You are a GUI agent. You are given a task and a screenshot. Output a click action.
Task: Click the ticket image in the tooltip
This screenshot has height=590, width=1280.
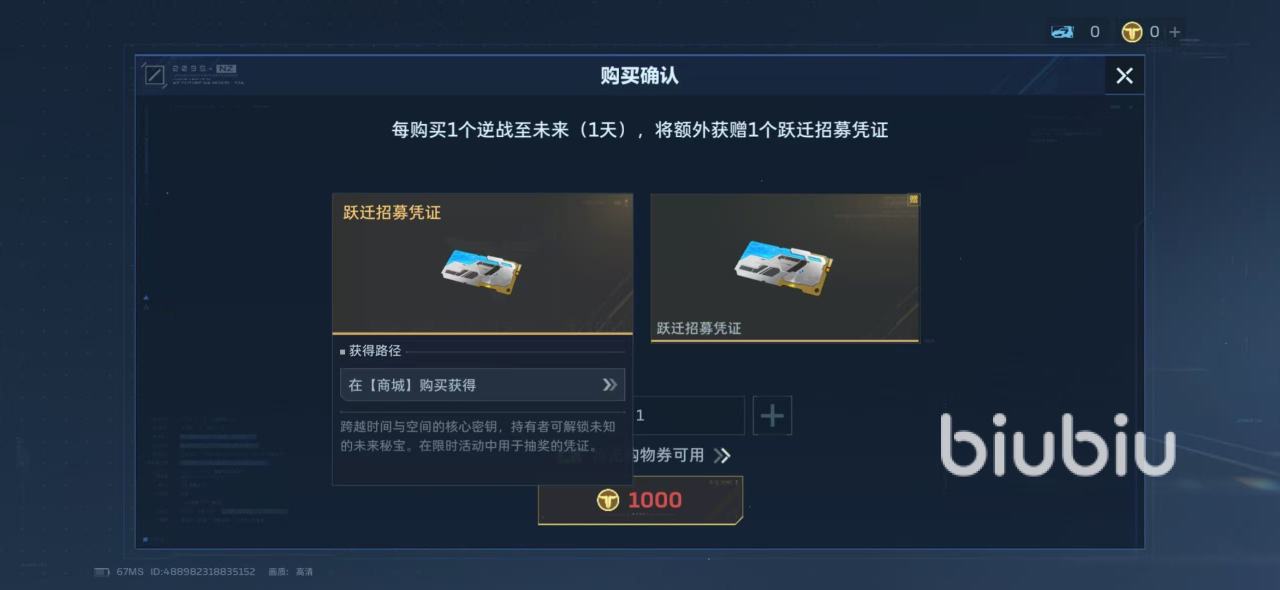481,268
